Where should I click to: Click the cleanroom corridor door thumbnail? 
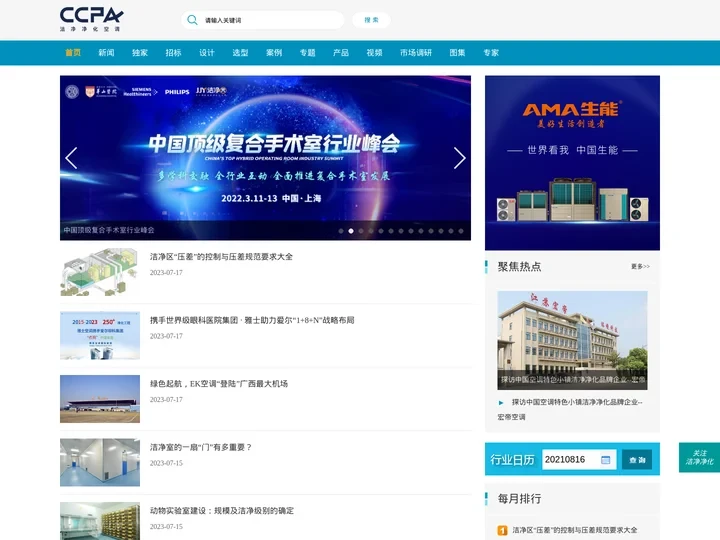(100, 462)
